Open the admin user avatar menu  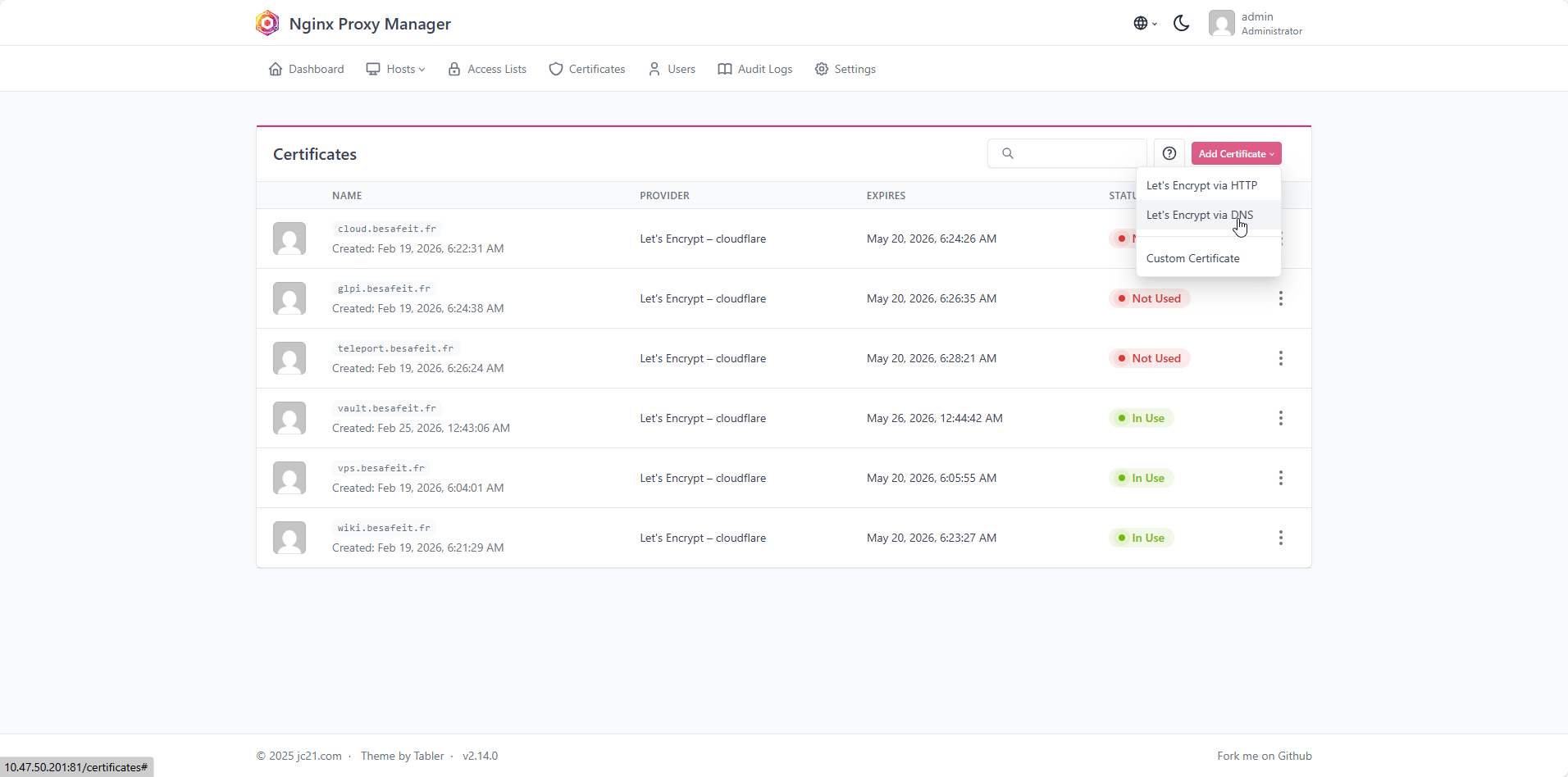1256,23
